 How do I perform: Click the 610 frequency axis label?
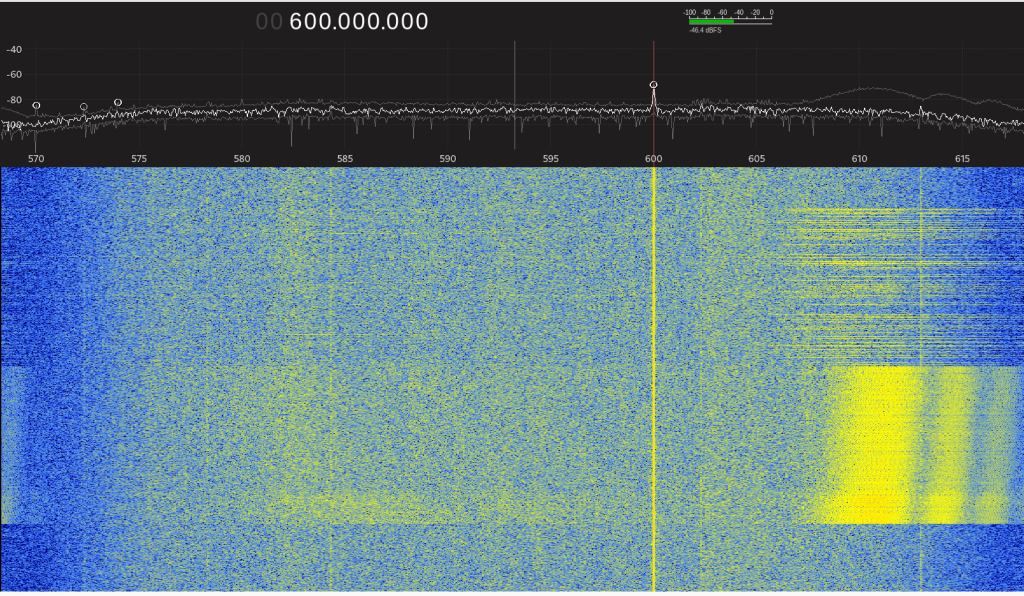coord(859,159)
